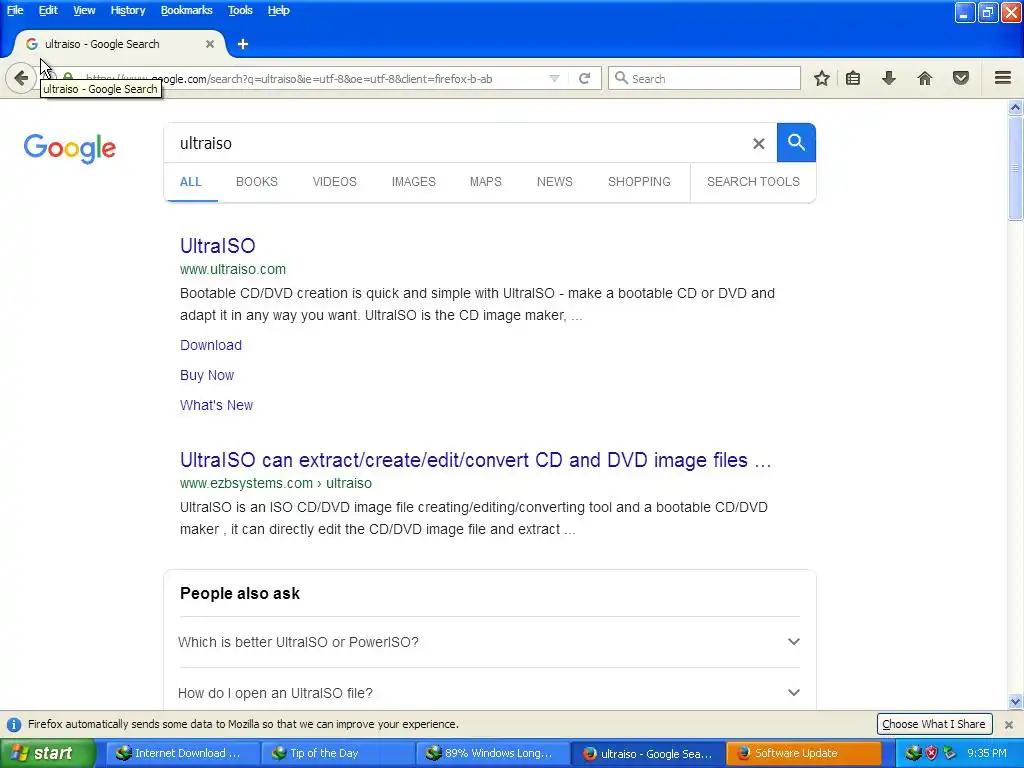Open the View menu
The width and height of the screenshot is (1024, 768).
tap(84, 10)
